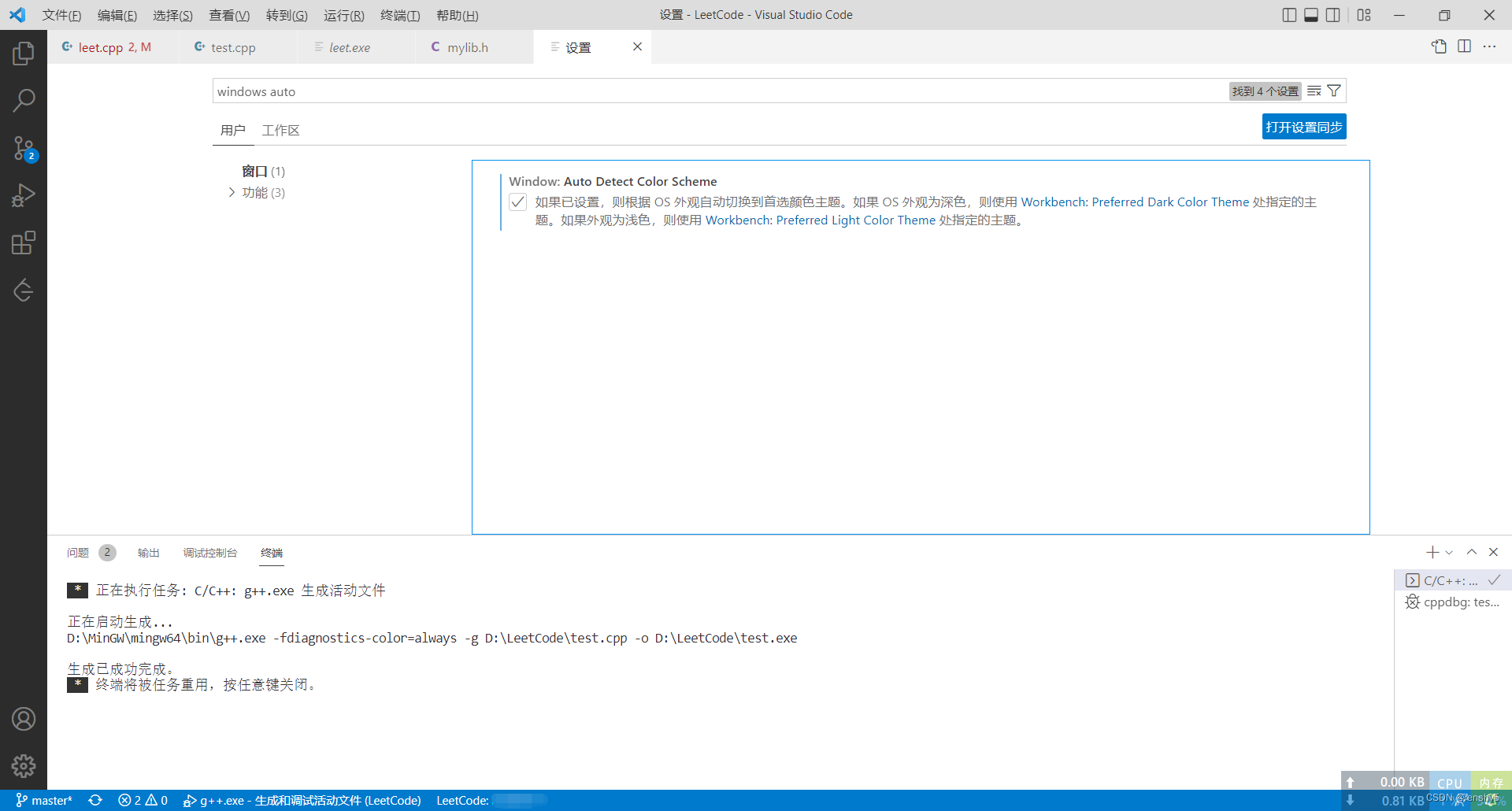Open the 选择(S) menu
This screenshot has width=1512, height=811.
point(172,15)
